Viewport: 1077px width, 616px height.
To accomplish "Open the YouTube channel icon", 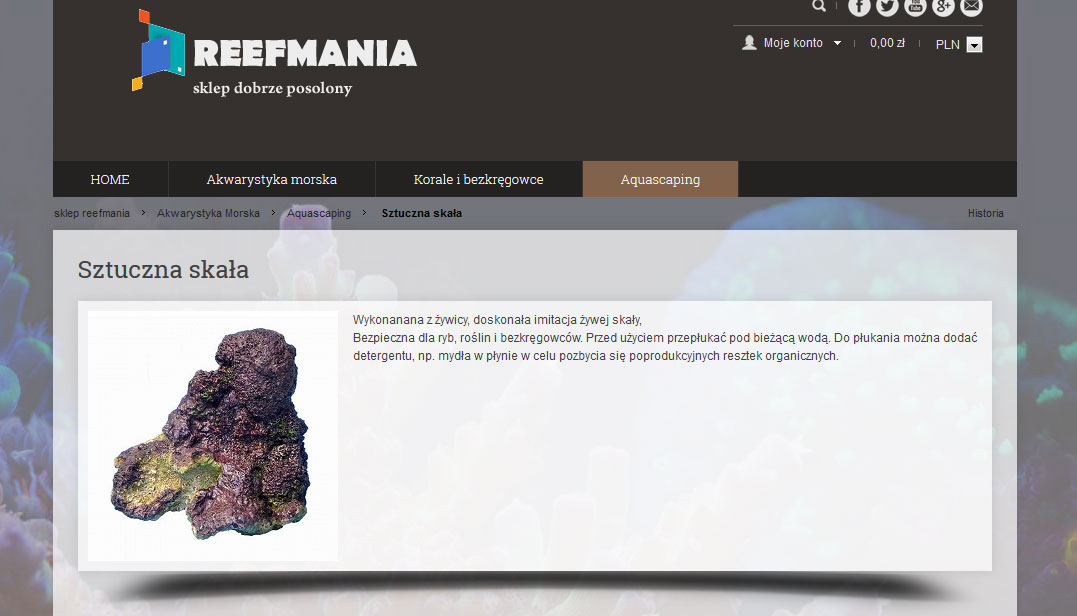I will pyautogui.click(x=915, y=6).
